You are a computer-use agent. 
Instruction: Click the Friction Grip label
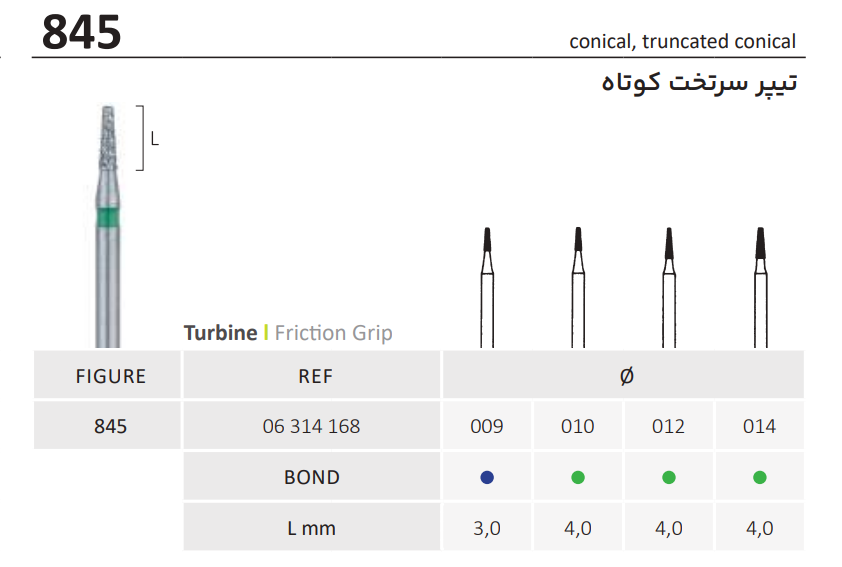point(333,333)
